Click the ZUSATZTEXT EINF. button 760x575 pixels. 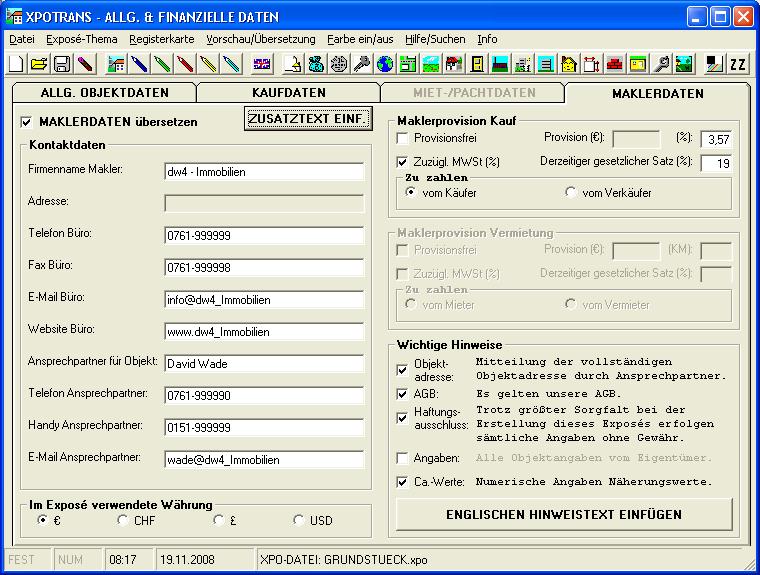coord(308,119)
